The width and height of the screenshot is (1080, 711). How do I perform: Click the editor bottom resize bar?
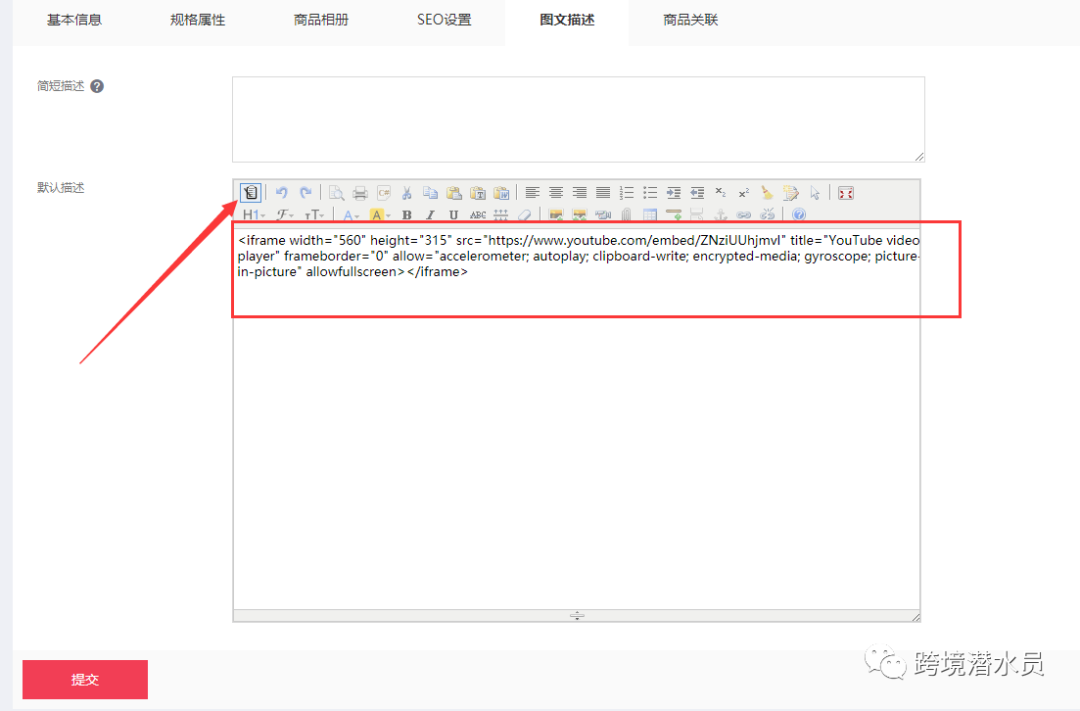click(577, 615)
